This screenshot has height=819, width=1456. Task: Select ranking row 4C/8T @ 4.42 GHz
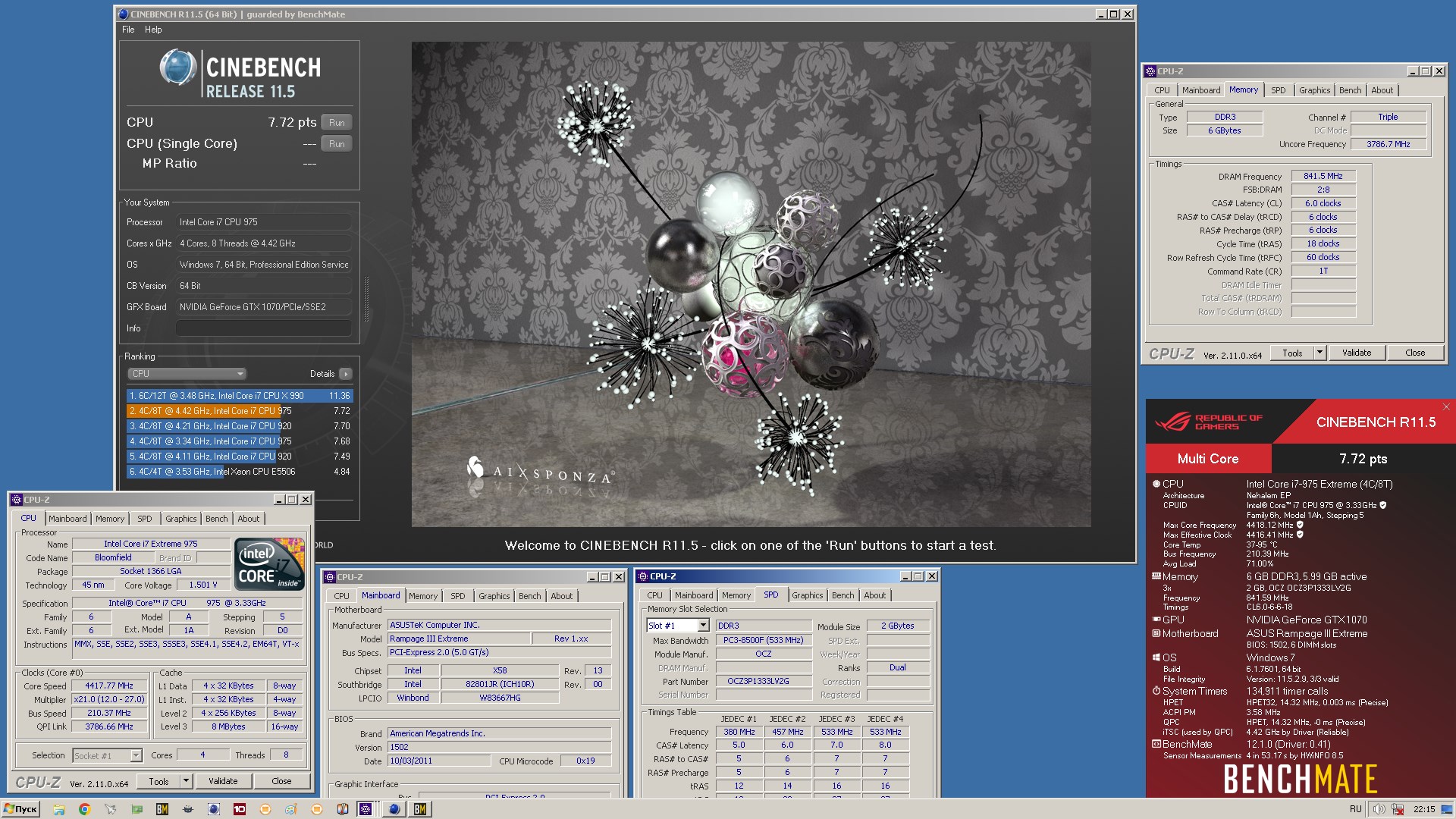(x=240, y=411)
